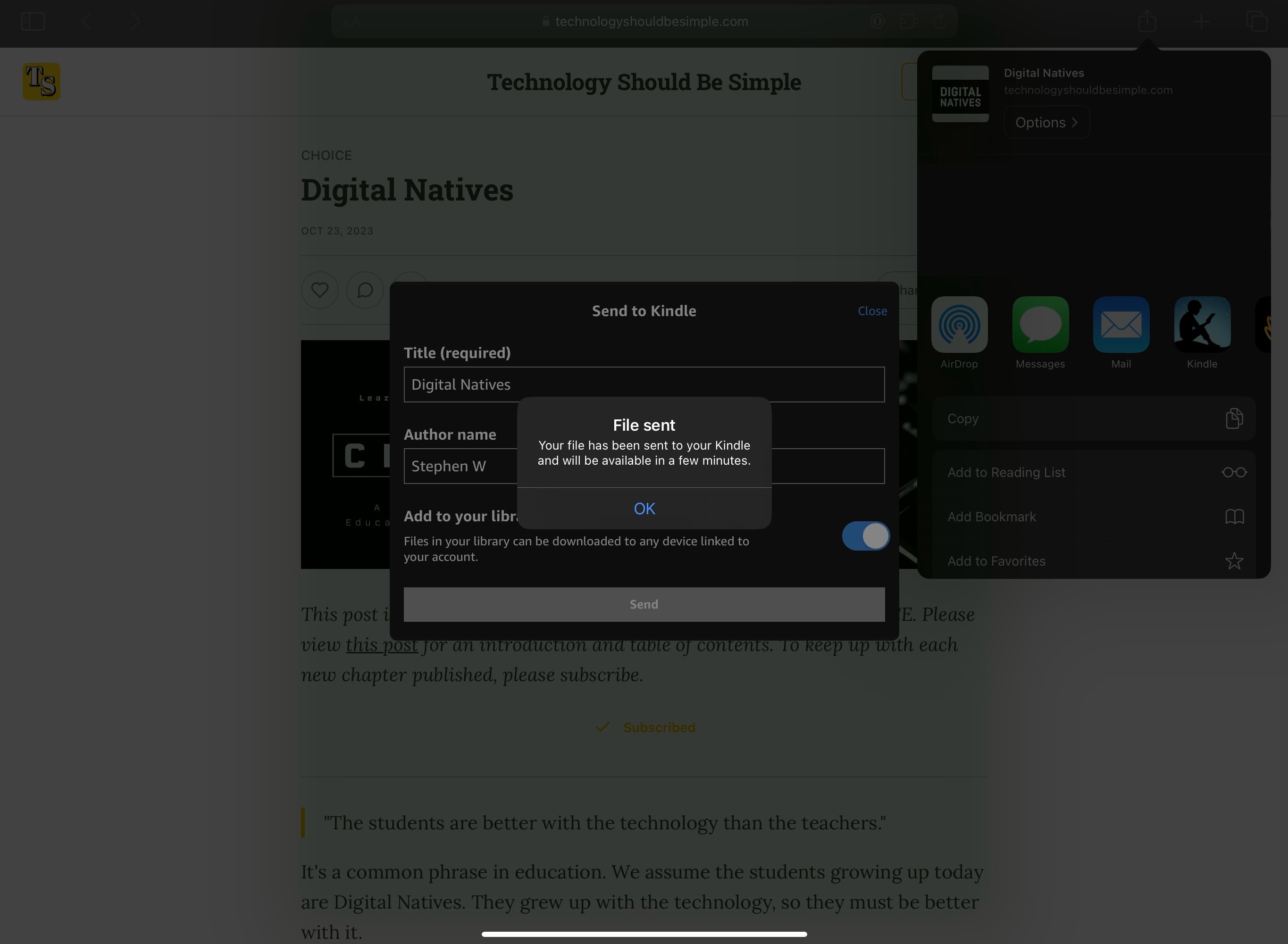Click the reload page icon
Screen dimensions: 1288x944
pyautogui.click(x=940, y=22)
